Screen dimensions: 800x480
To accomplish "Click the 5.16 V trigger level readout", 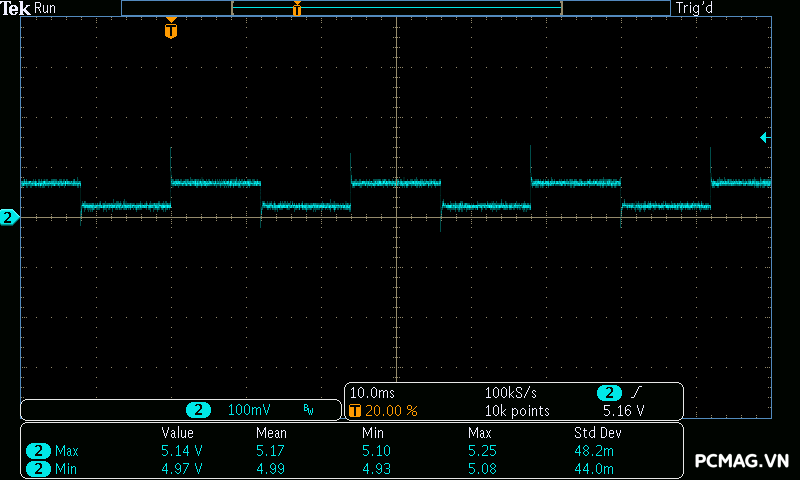I will (623, 411).
